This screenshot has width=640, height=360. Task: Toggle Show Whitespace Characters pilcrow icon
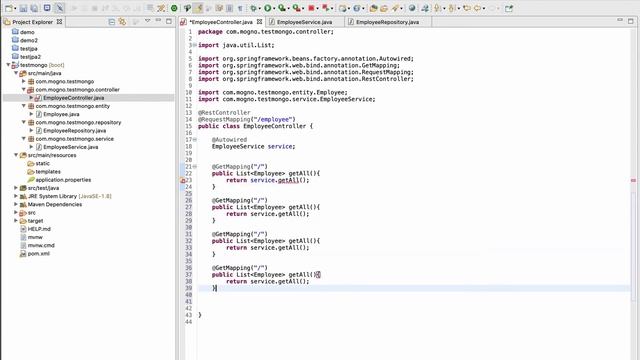(240, 8)
